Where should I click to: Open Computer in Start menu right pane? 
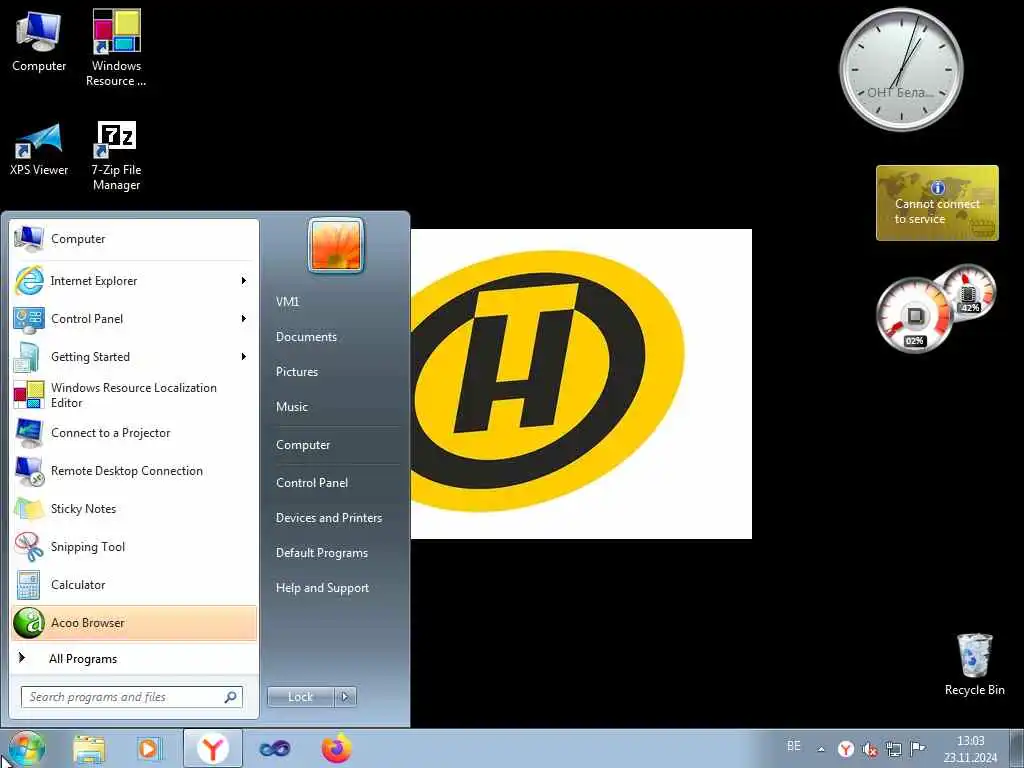click(303, 445)
